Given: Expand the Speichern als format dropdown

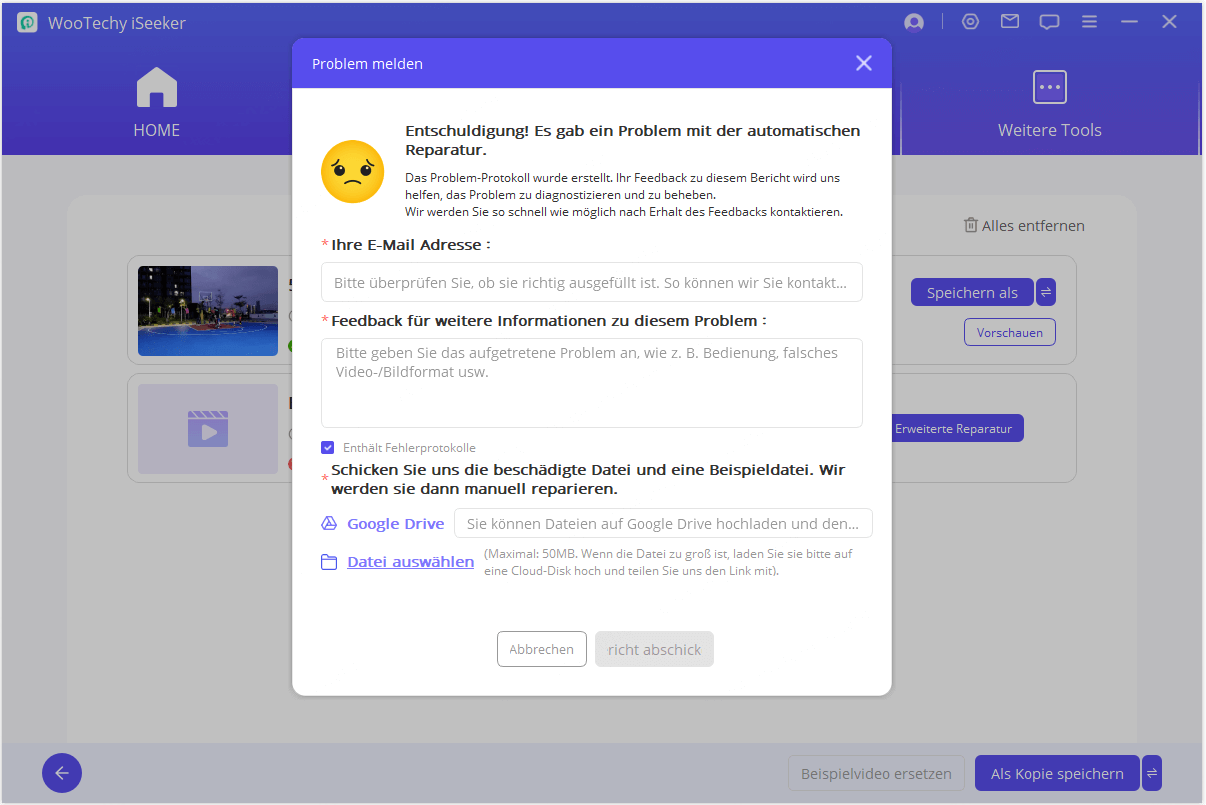Looking at the screenshot, I should click(x=1046, y=292).
